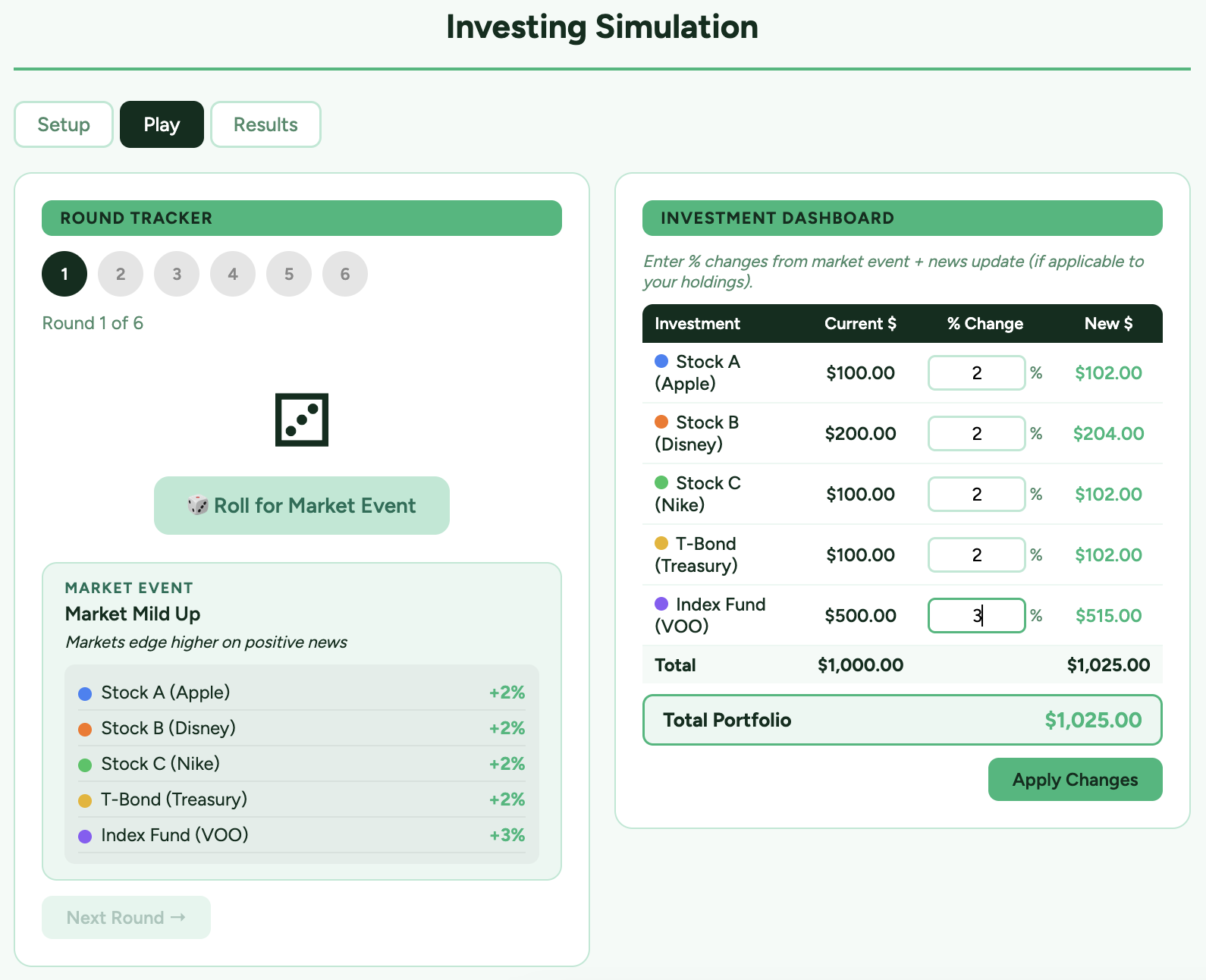Viewport: 1206px width, 980px height.
Task: Open the Results tab
Action: 265,124
